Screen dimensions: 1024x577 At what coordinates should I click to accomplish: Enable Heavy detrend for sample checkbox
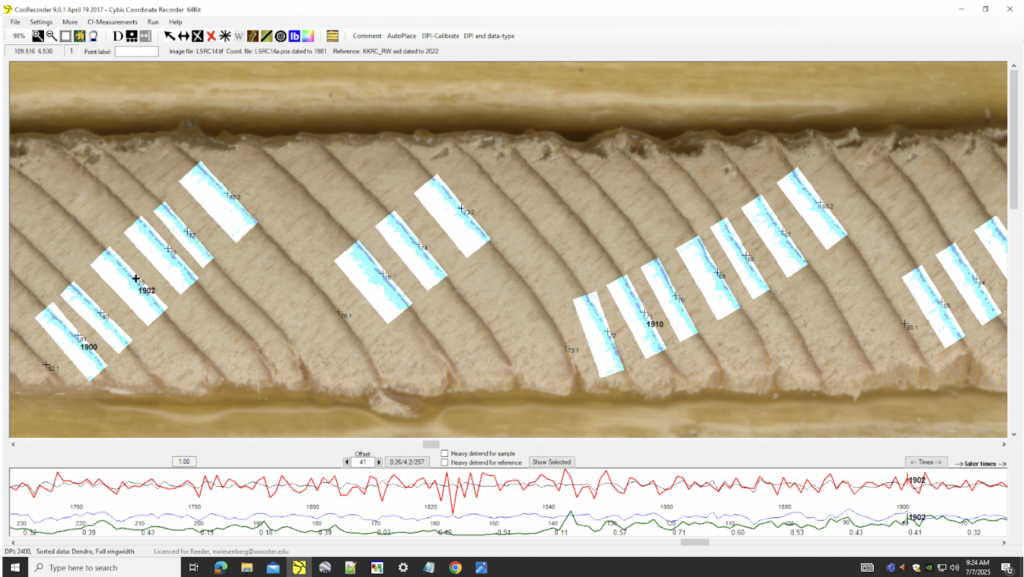click(x=445, y=453)
